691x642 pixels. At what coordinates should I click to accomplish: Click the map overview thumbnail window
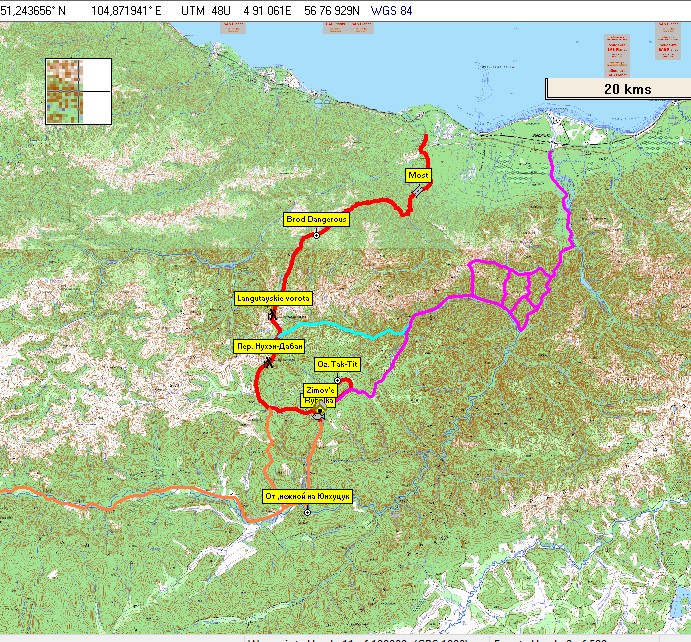point(81,91)
